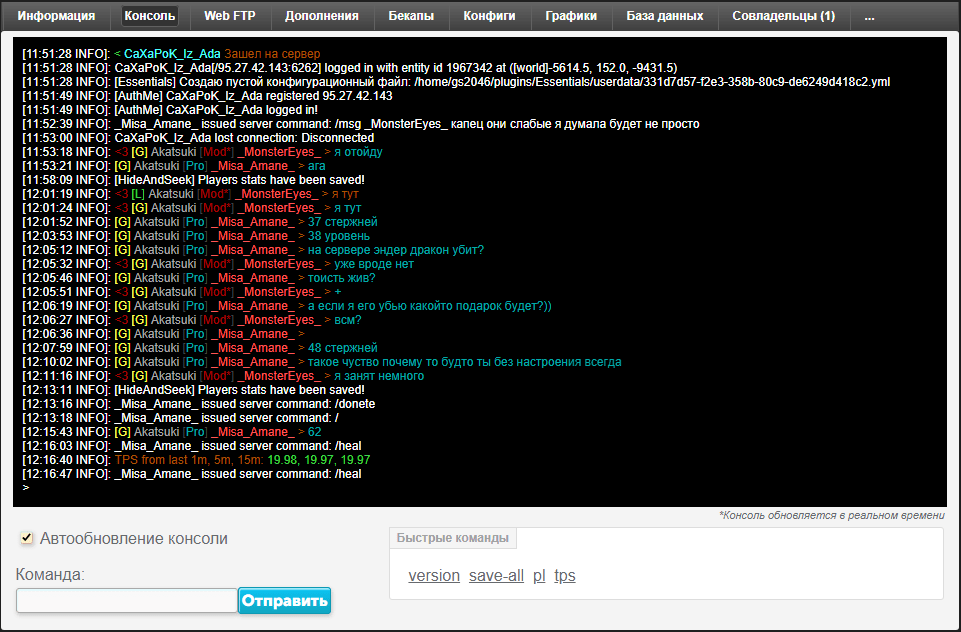Image resolution: width=961 pixels, height=632 pixels.
Task: Switch to the Консоль tab
Action: click(150, 16)
